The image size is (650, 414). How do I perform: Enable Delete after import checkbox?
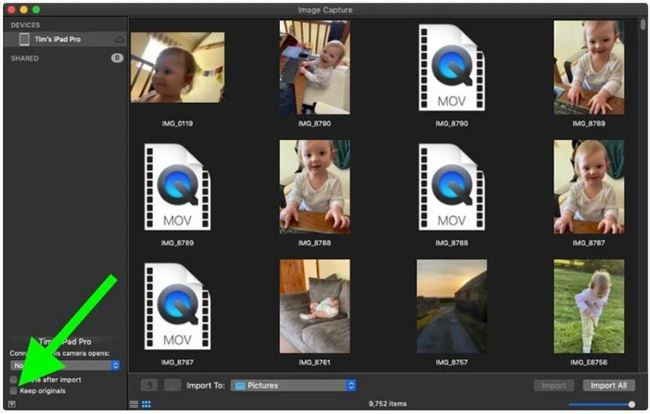(x=13, y=380)
